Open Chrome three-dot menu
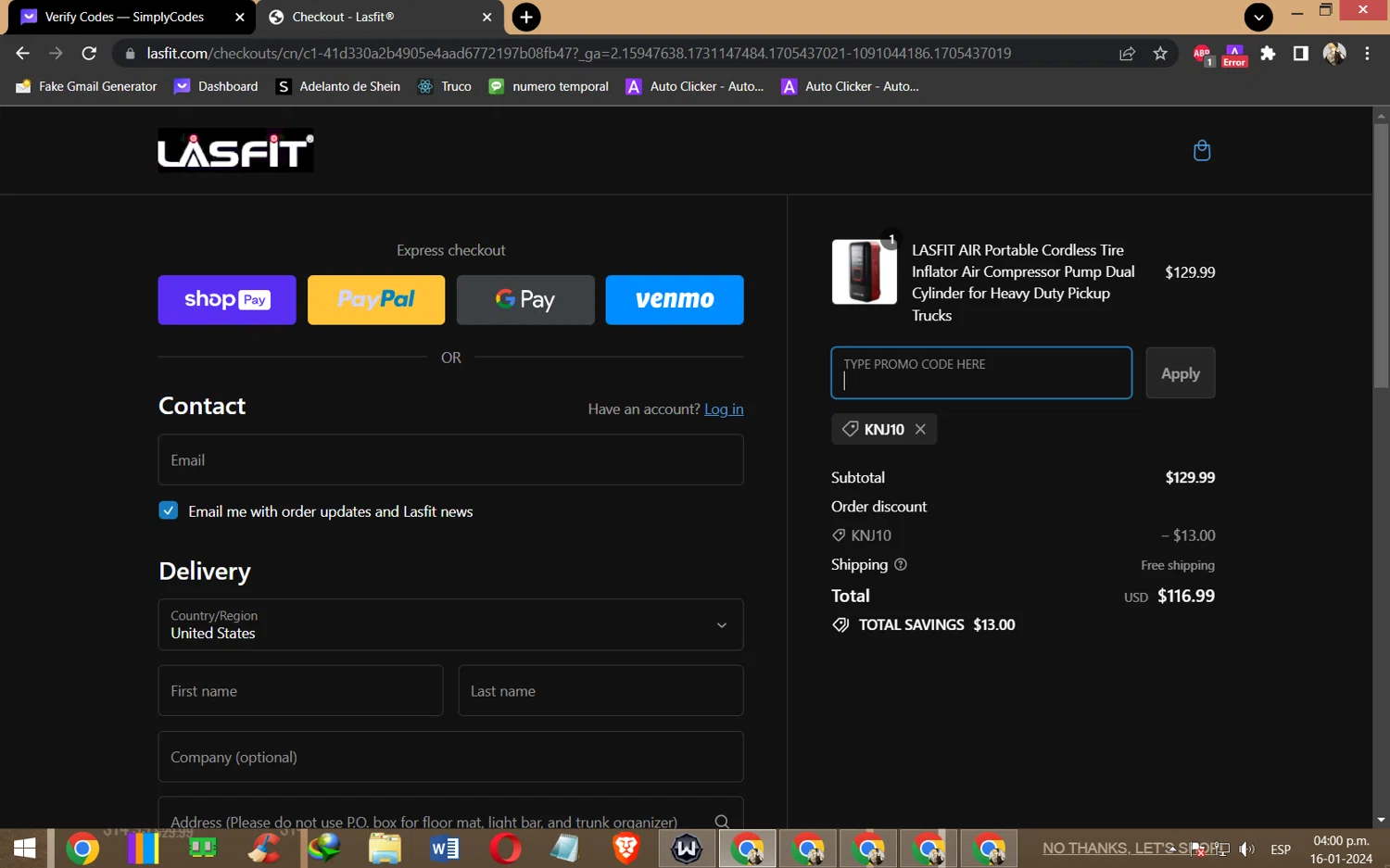 tap(1367, 54)
